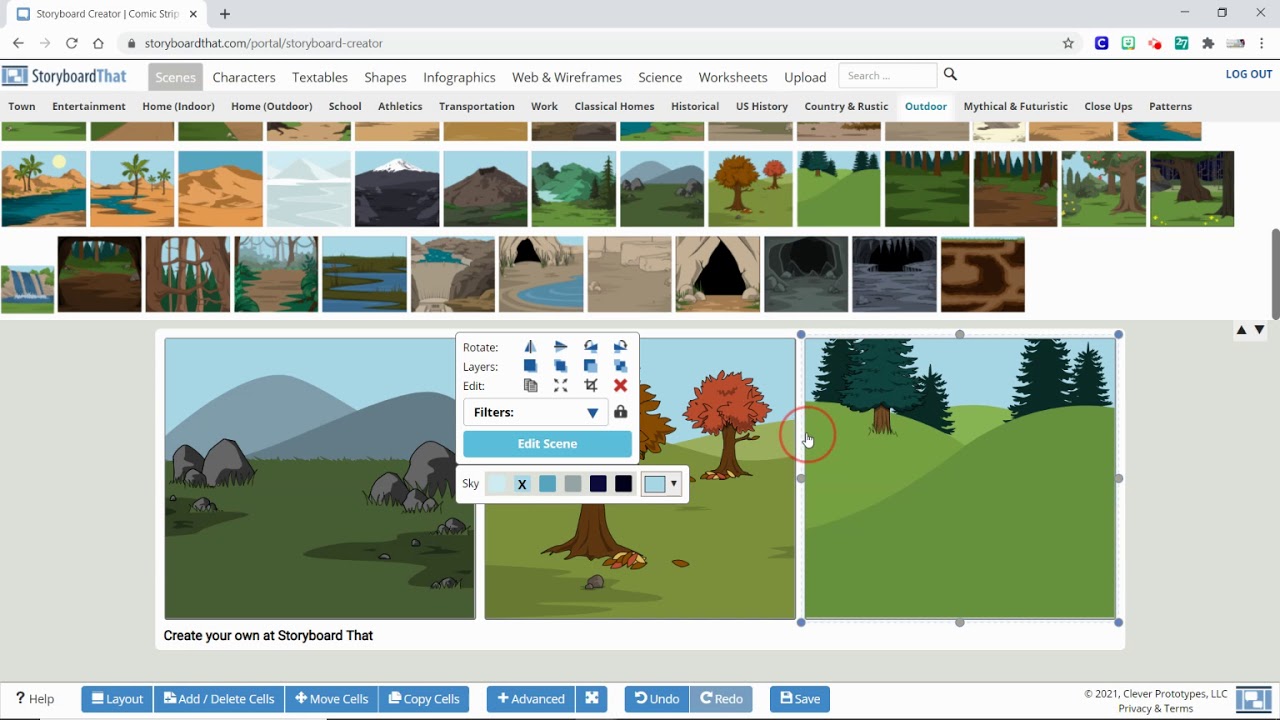The image size is (1280, 720).
Task: Select the Mythical & Futuristic category
Action: coord(1015,106)
